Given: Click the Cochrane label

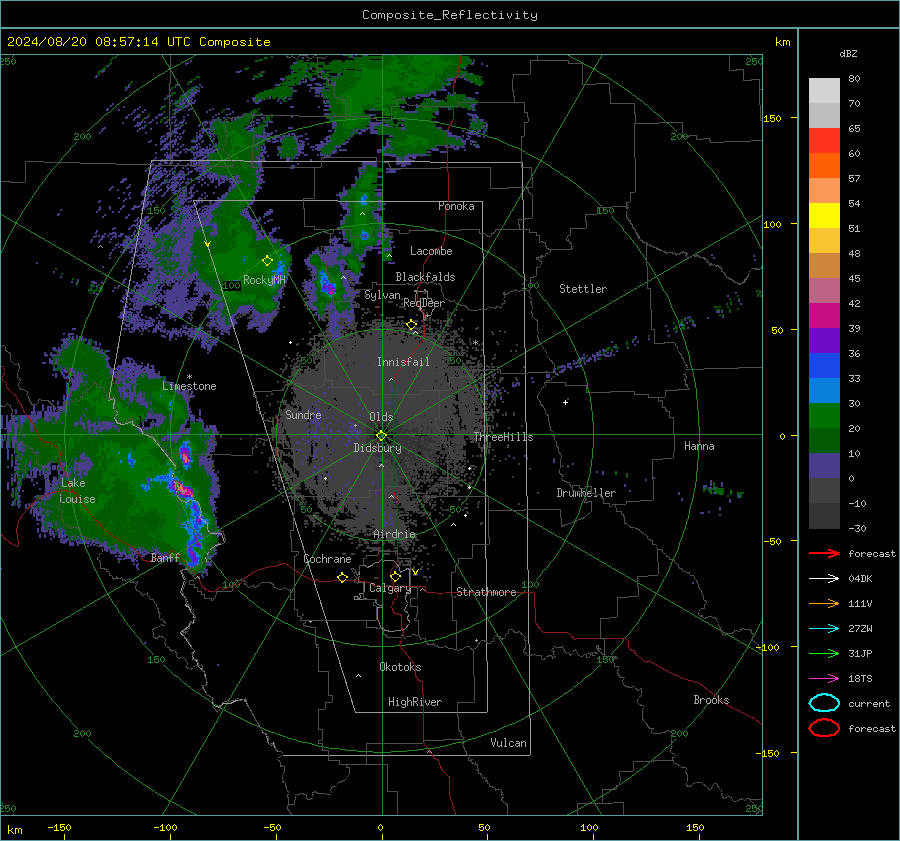Looking at the screenshot, I should (x=327, y=559).
